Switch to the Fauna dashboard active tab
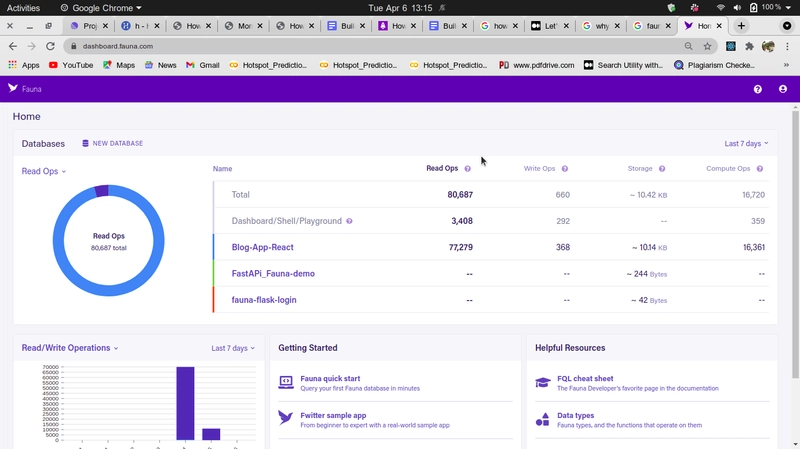Image resolution: width=800 pixels, height=449 pixels. [x=704, y=26]
